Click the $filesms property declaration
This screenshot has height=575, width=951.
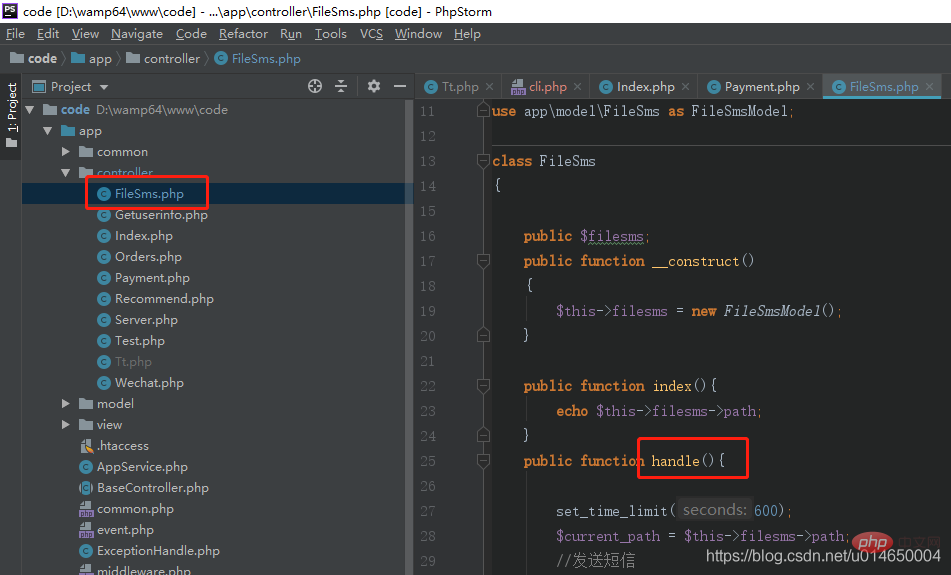pyautogui.click(x=612, y=237)
